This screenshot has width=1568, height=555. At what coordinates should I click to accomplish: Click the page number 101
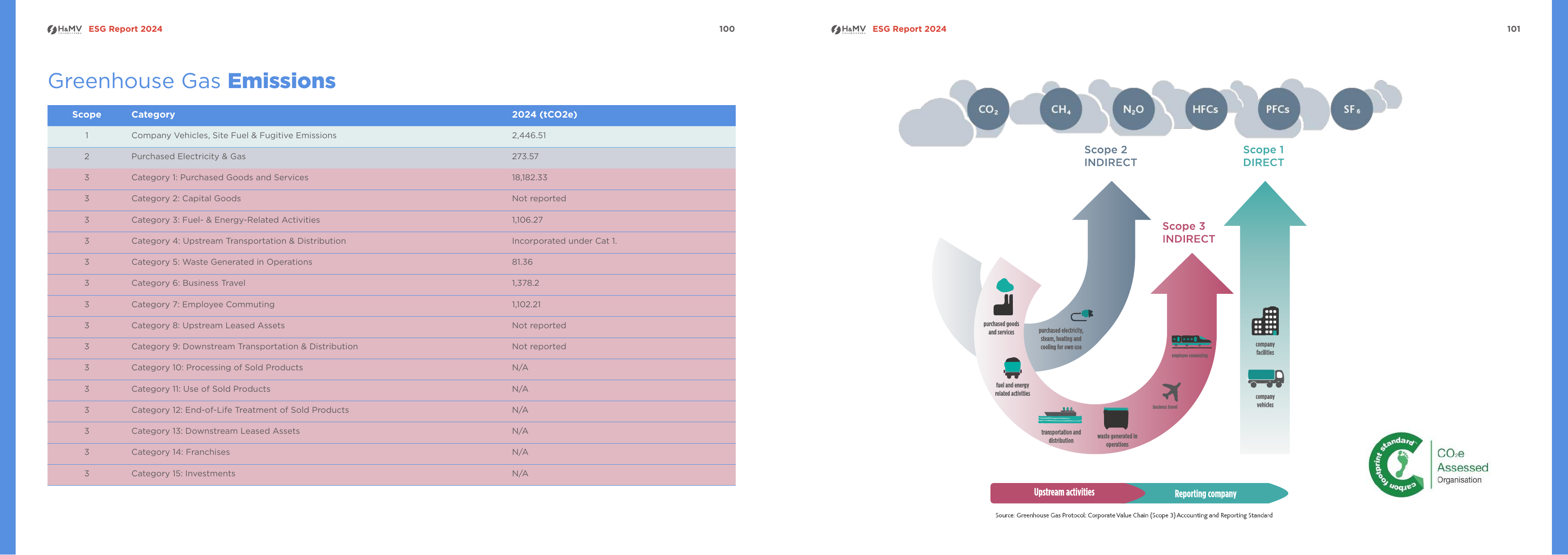coord(1514,29)
